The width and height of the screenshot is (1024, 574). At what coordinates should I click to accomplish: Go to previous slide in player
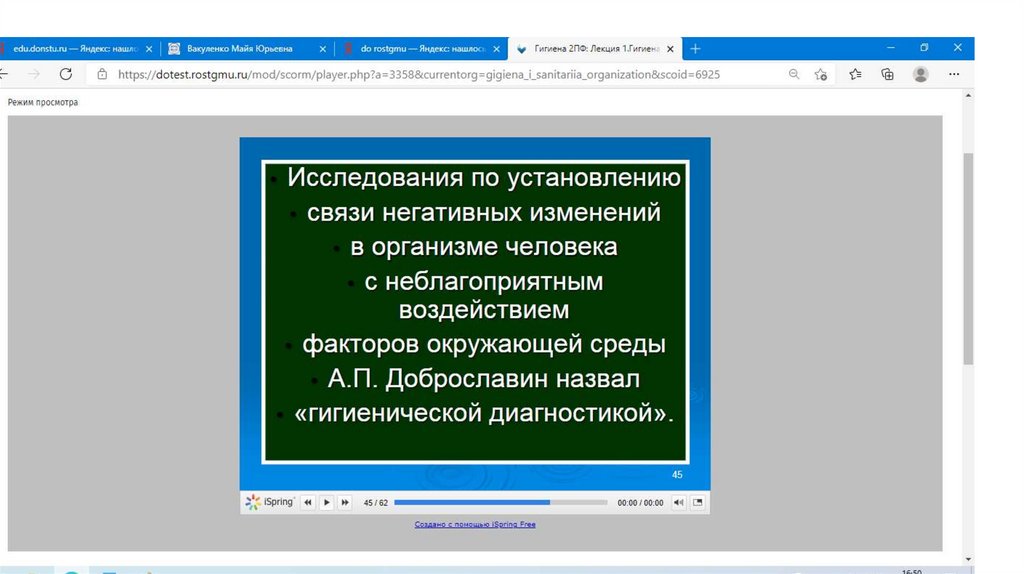308,502
